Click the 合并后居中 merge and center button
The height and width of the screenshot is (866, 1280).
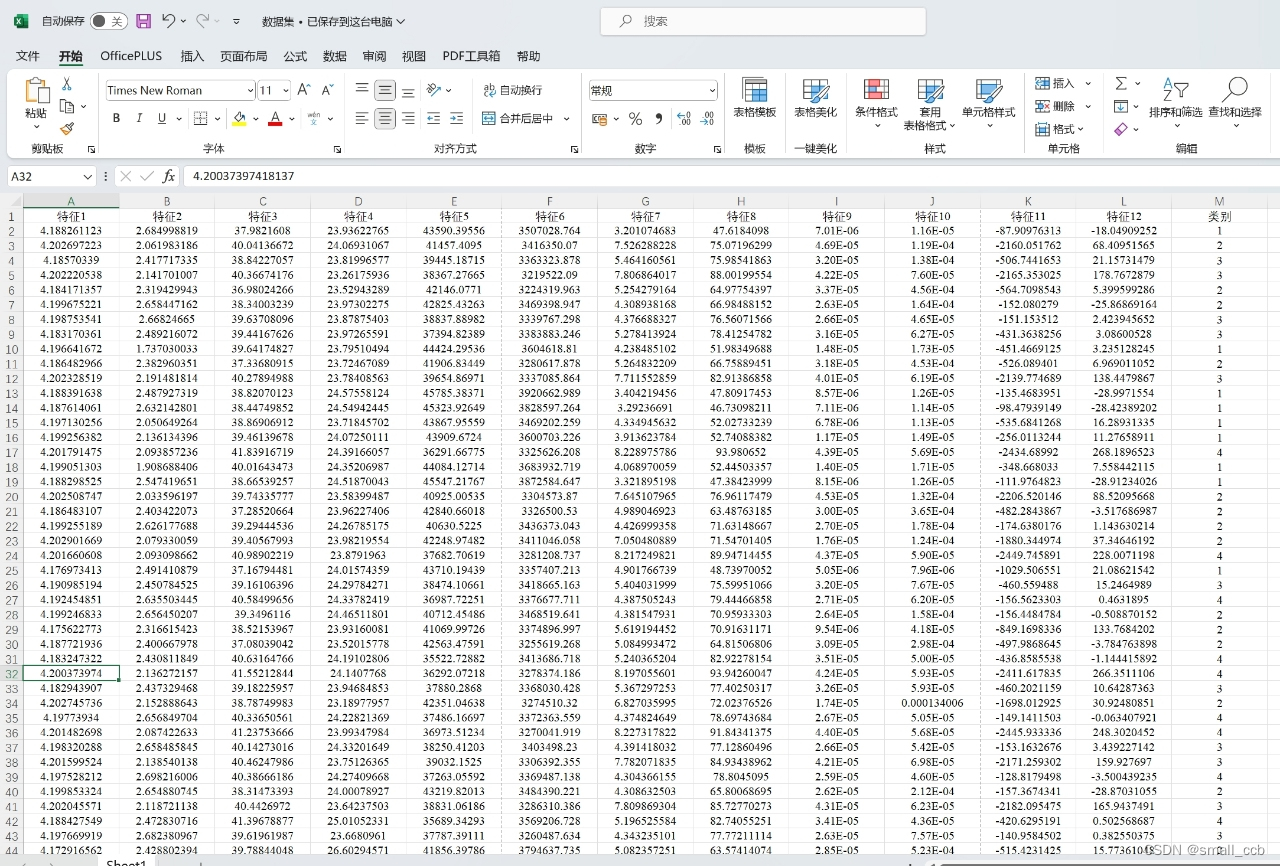coord(517,118)
